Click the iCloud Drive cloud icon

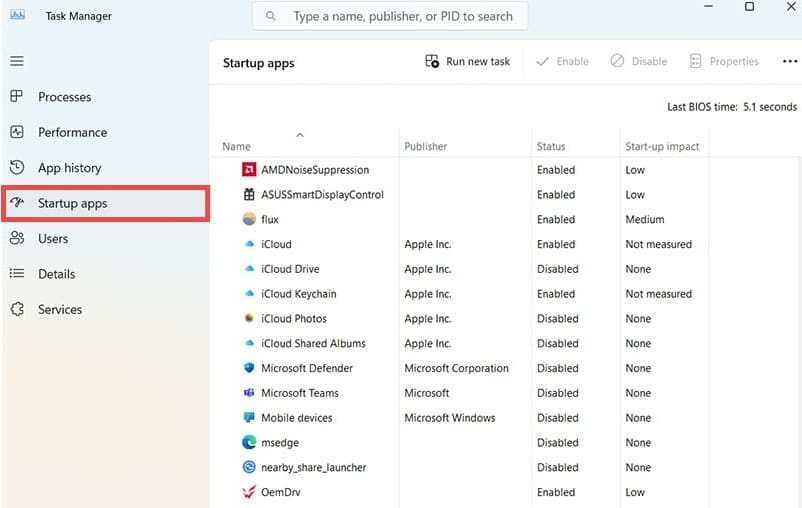[x=250, y=269]
